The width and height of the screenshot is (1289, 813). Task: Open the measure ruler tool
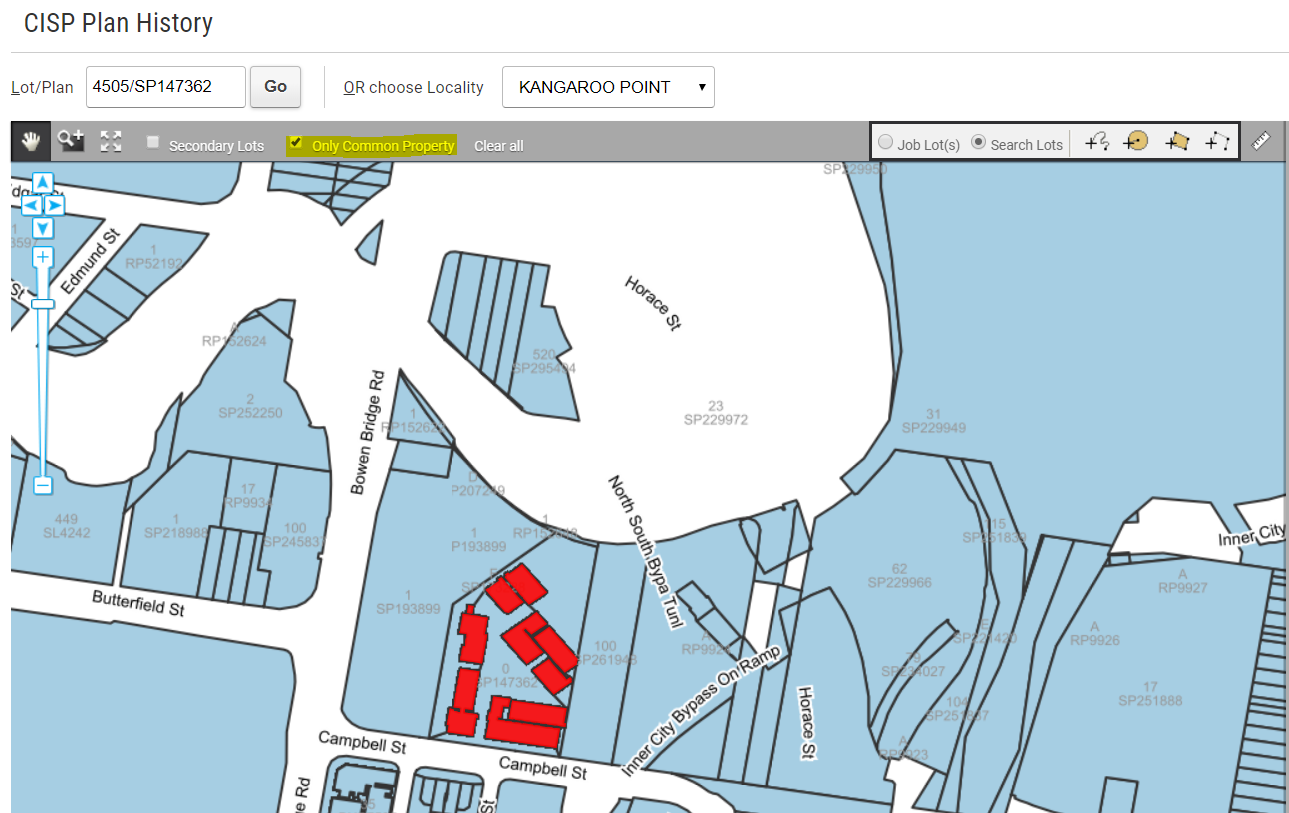1262,141
